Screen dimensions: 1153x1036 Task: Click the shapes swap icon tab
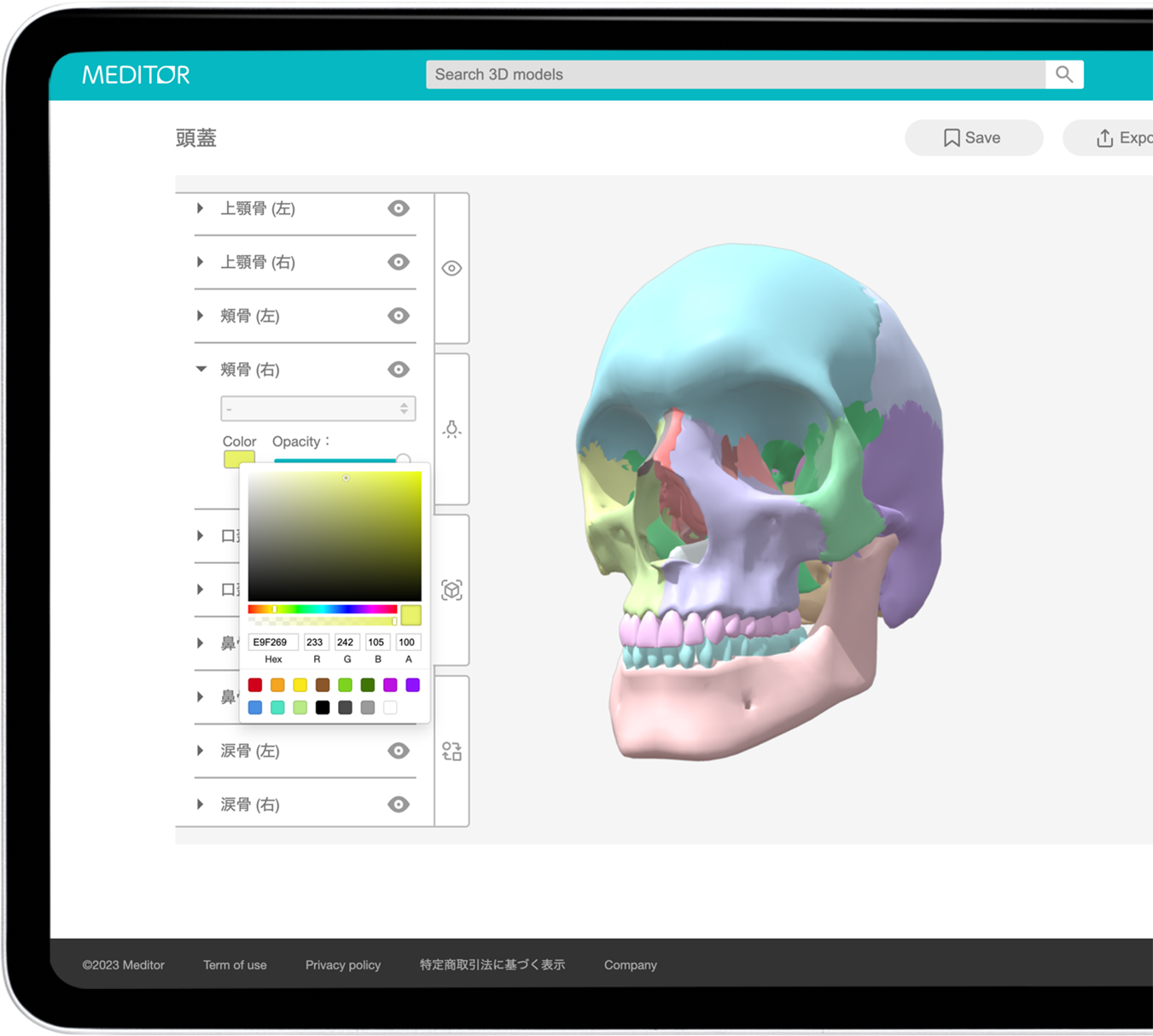451,751
